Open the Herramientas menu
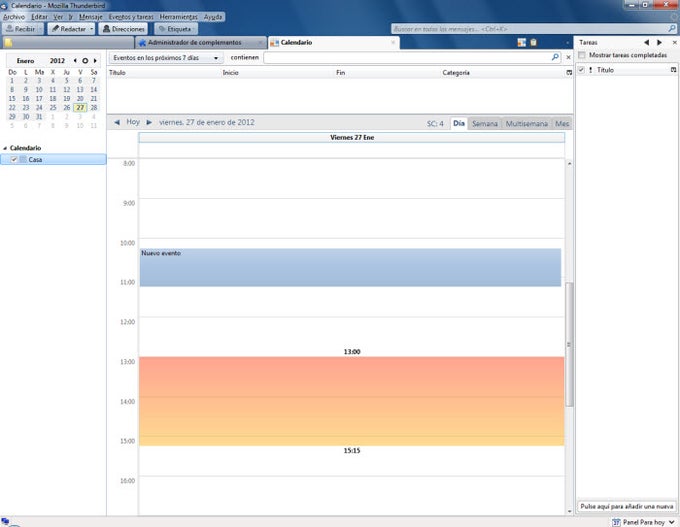Image resolution: width=680 pixels, height=527 pixels. (179, 17)
